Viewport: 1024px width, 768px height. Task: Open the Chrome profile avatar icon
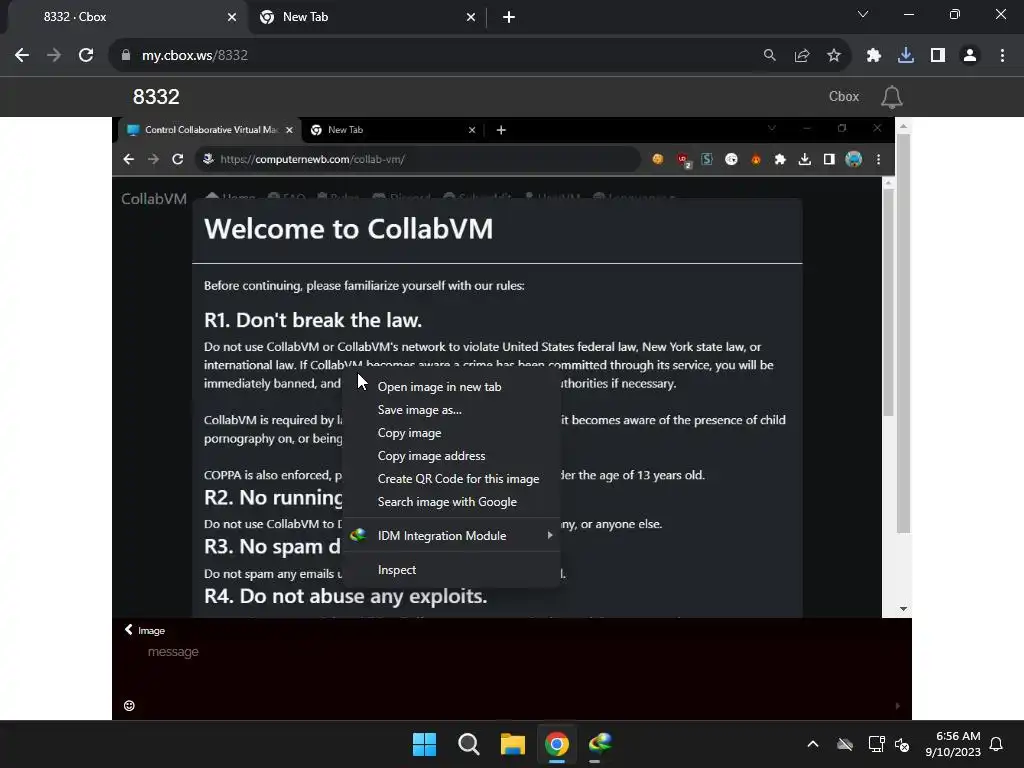(x=970, y=56)
